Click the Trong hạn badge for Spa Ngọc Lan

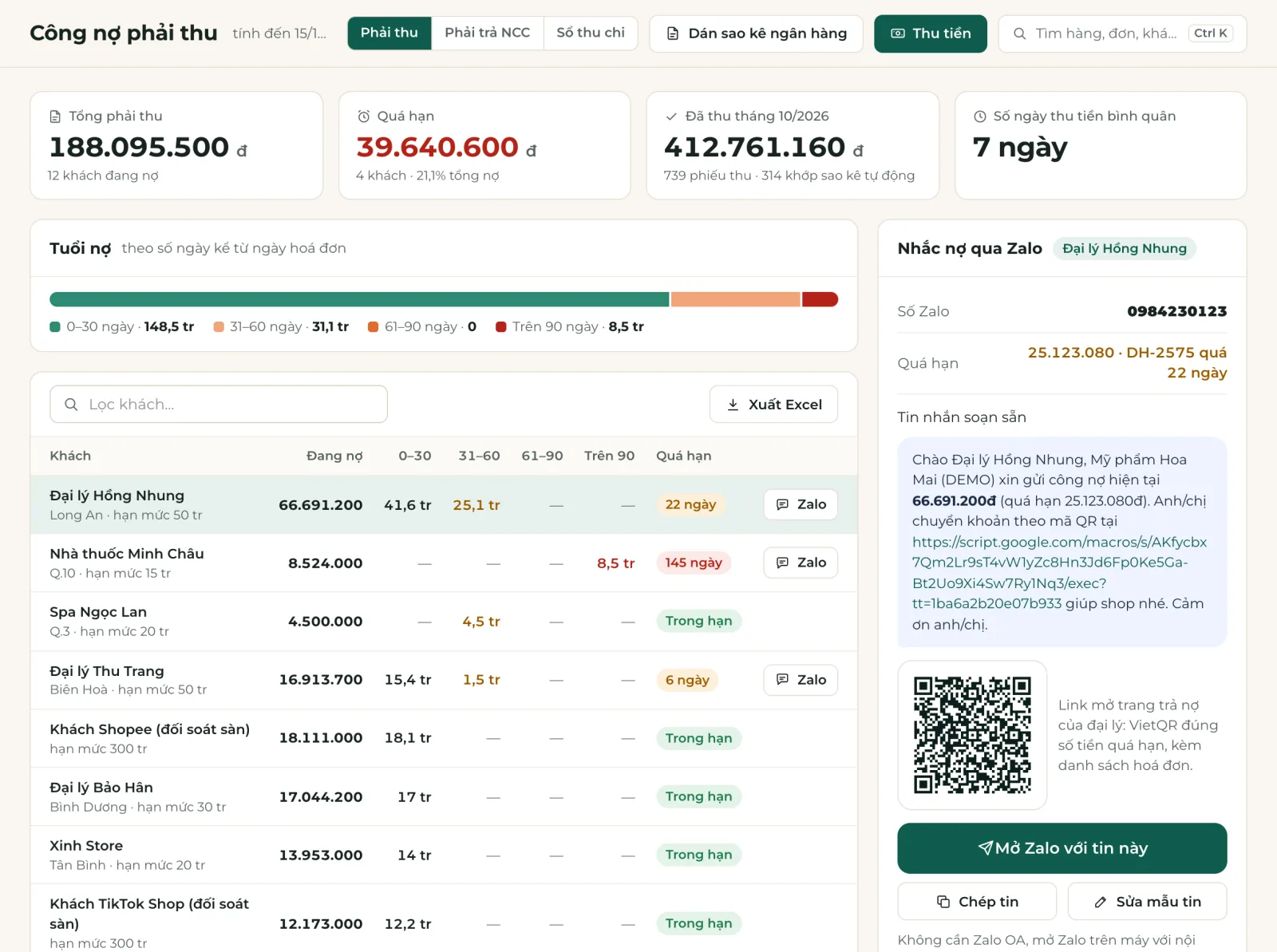click(699, 621)
